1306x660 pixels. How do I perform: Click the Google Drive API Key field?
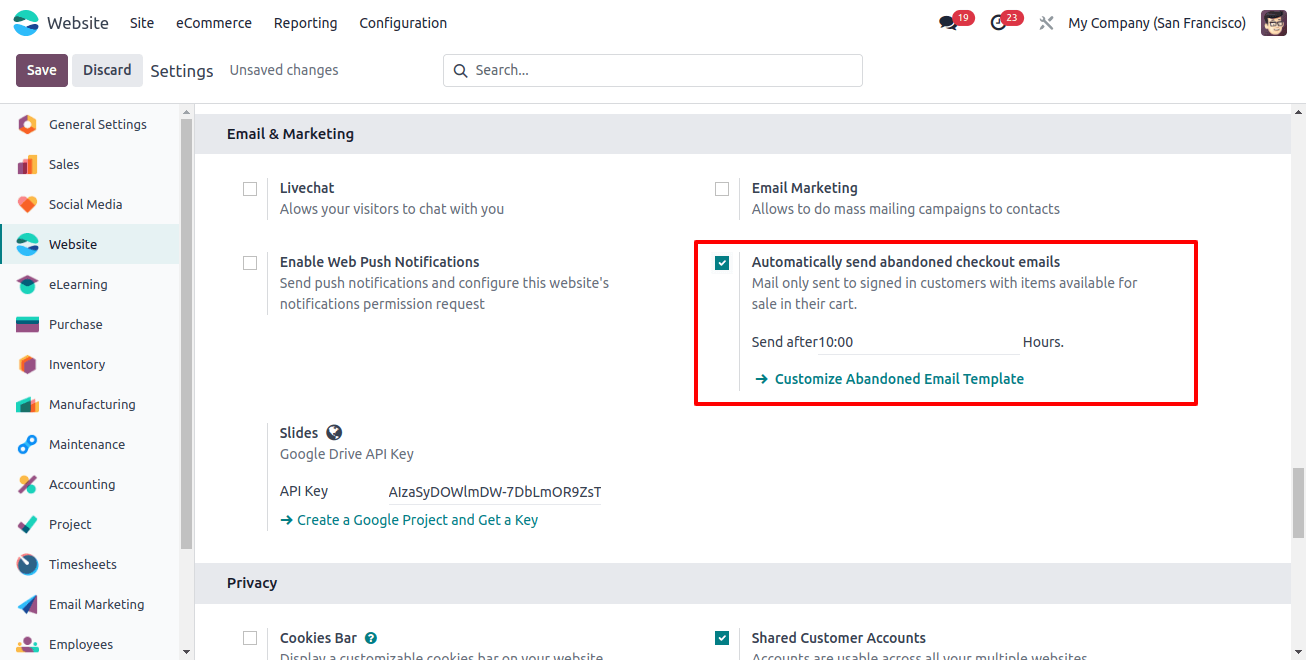tap(494, 492)
